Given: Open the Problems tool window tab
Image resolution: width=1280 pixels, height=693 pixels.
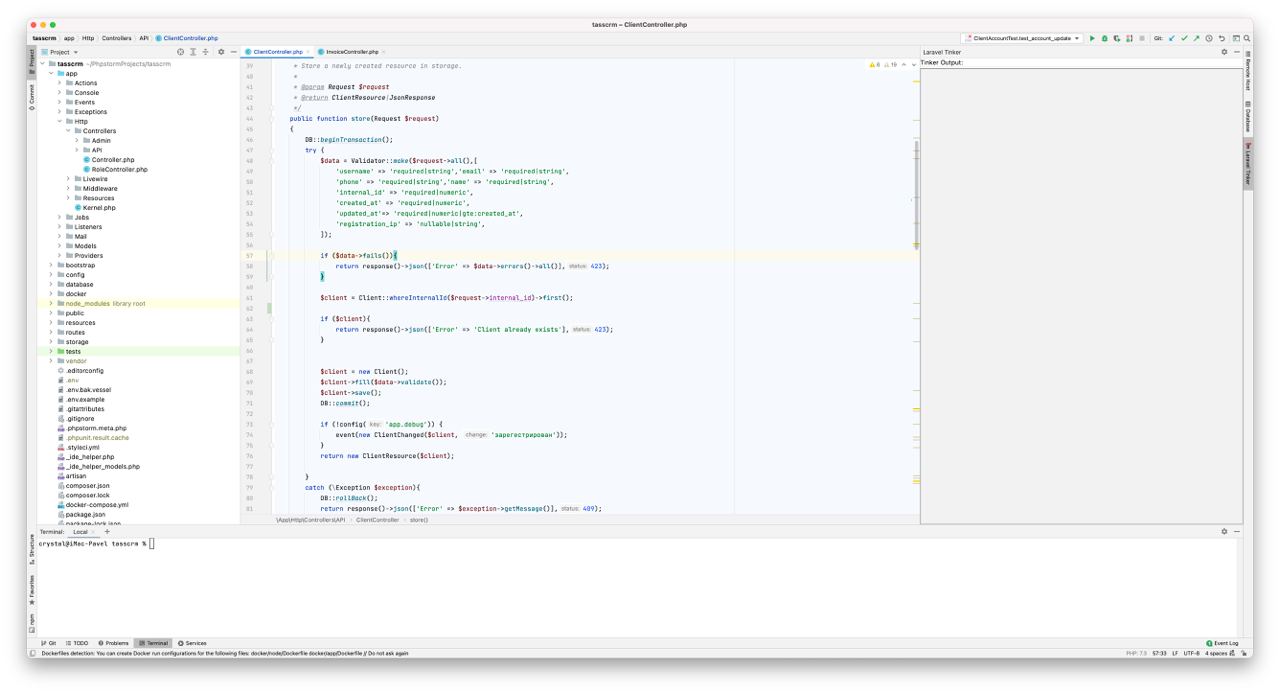Looking at the screenshot, I should point(114,643).
